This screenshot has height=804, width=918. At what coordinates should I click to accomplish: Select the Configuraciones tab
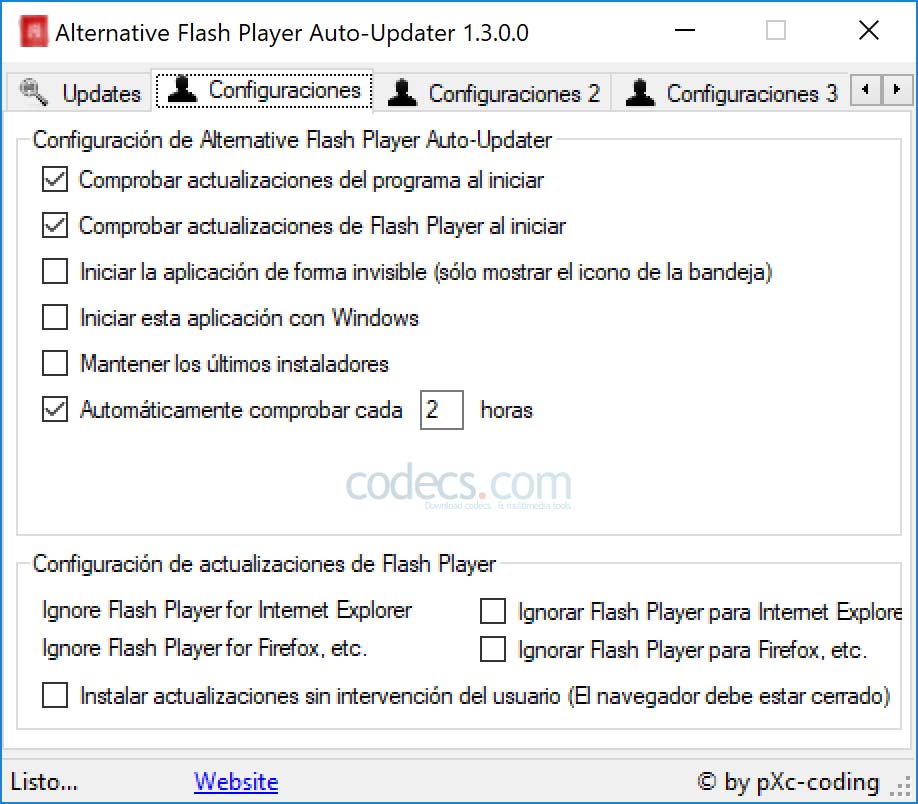click(x=264, y=90)
